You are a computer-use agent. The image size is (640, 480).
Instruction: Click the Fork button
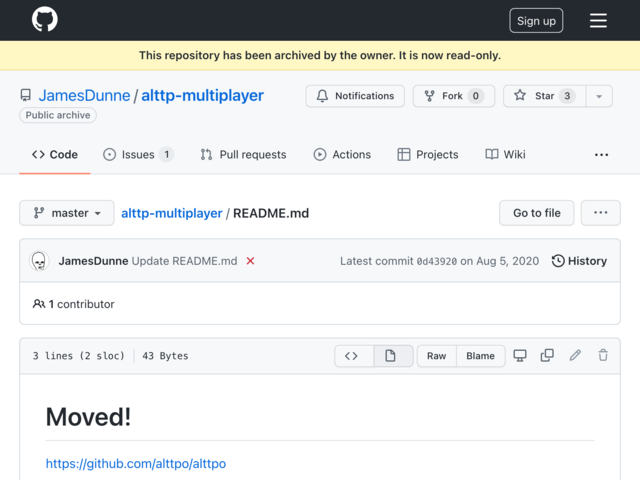[454, 96]
